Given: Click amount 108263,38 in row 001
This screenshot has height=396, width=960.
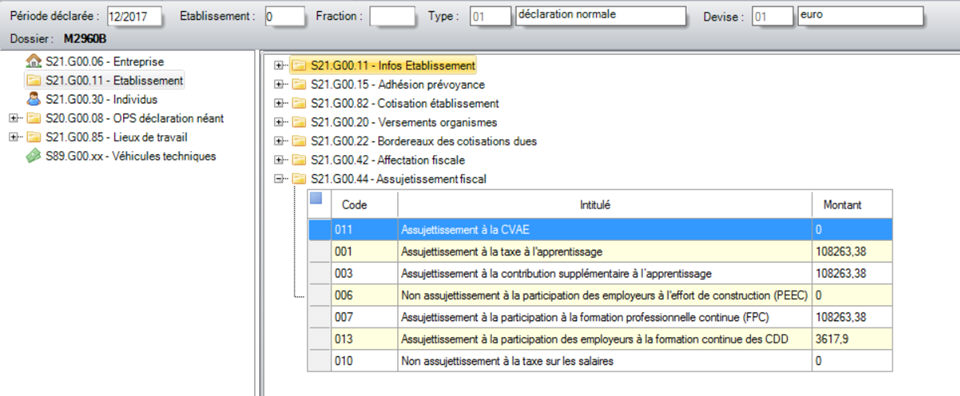Looking at the screenshot, I should tap(852, 252).
